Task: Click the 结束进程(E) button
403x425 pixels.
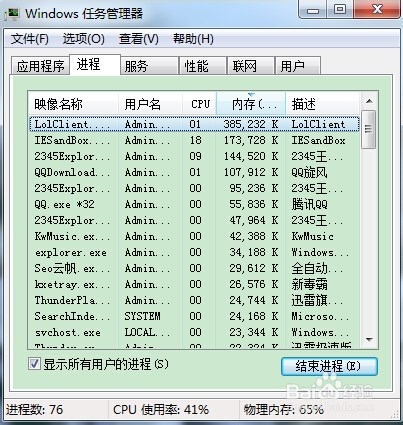Action: tap(329, 367)
